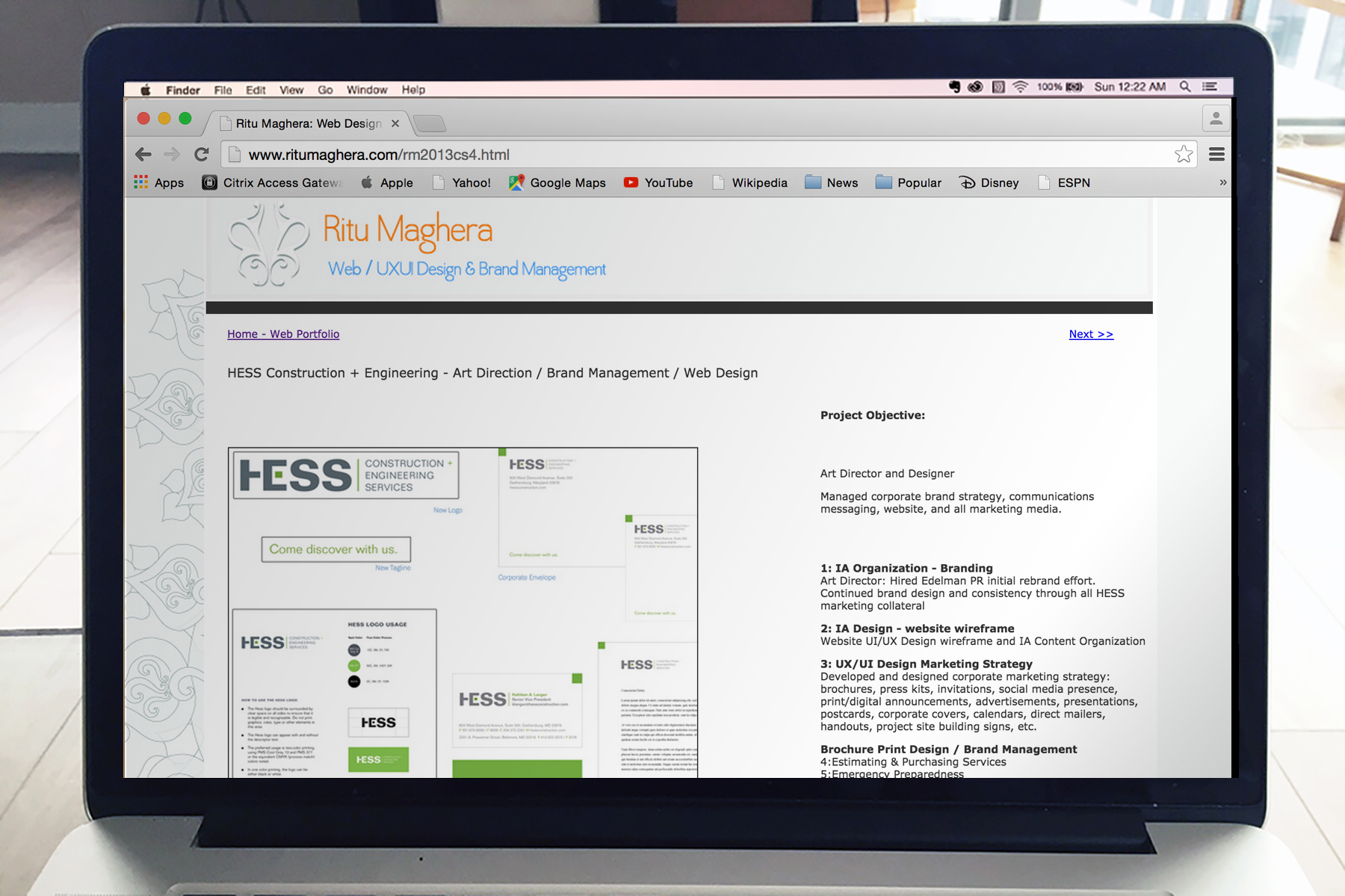Expand the Popular bookmarks folder
This screenshot has height=896, width=1345.
909,182
